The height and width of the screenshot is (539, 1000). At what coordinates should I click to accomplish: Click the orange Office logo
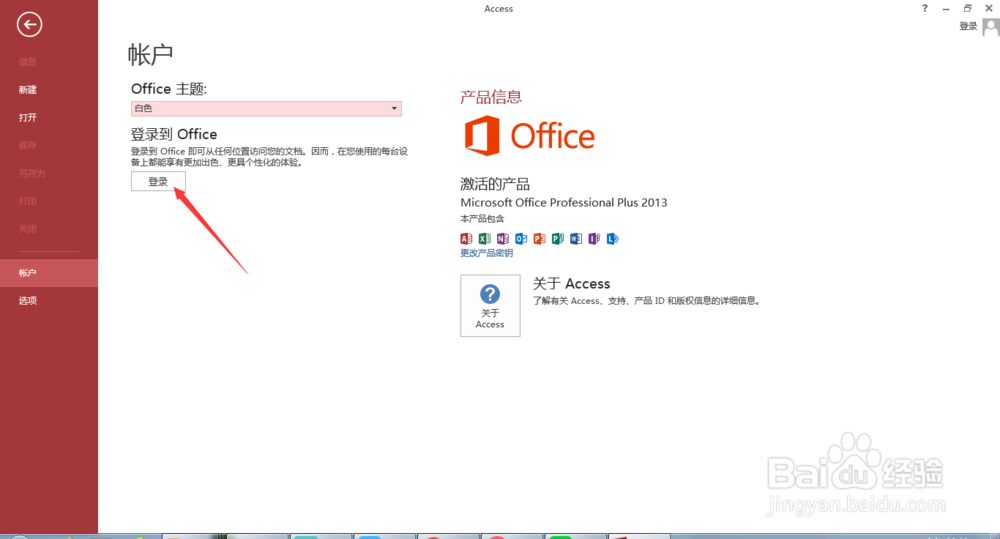click(x=529, y=136)
